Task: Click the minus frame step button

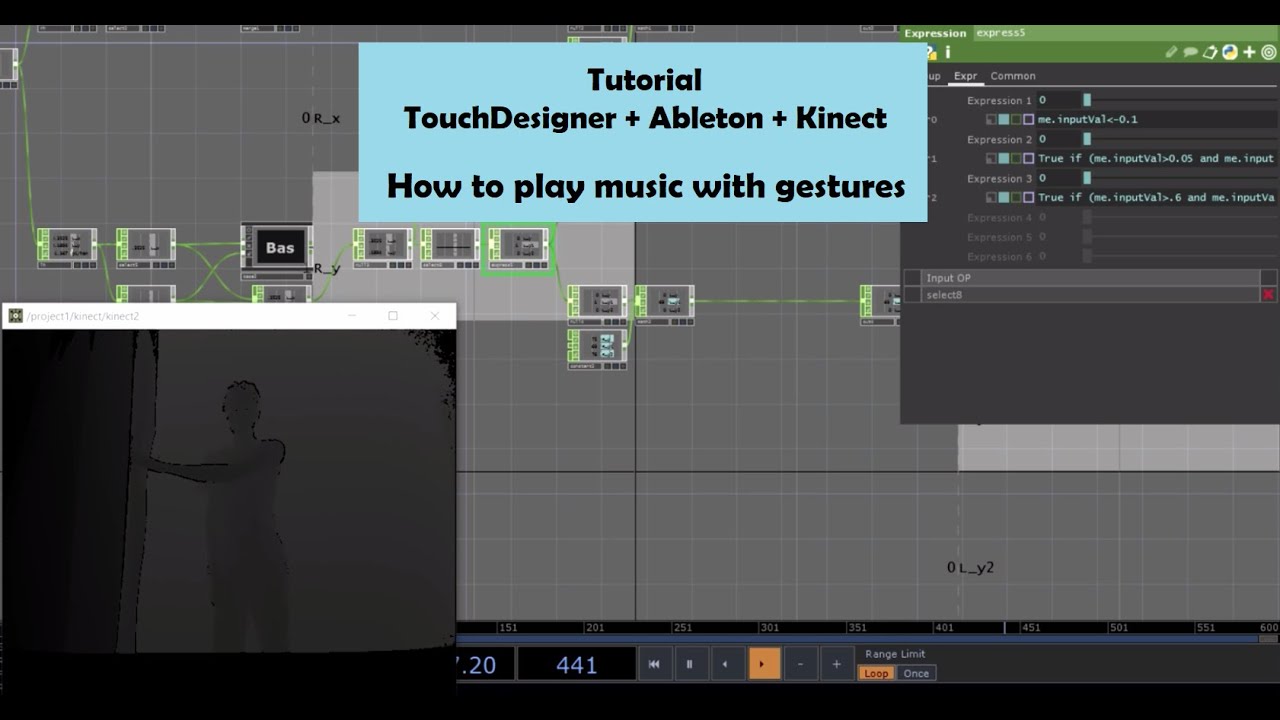Action: [x=800, y=664]
